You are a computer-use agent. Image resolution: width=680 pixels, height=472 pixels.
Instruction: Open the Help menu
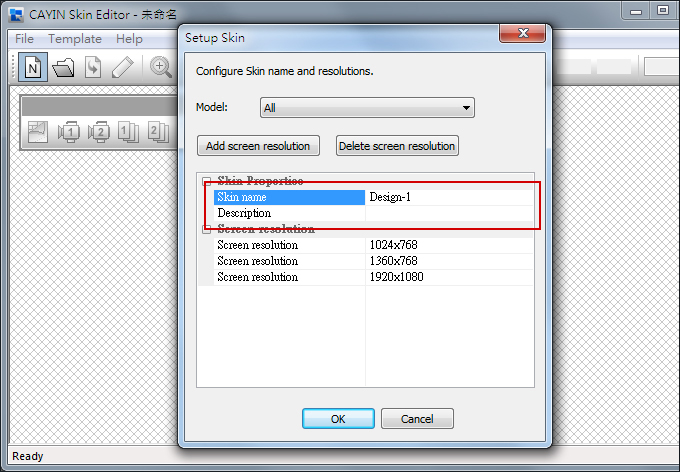coord(129,39)
